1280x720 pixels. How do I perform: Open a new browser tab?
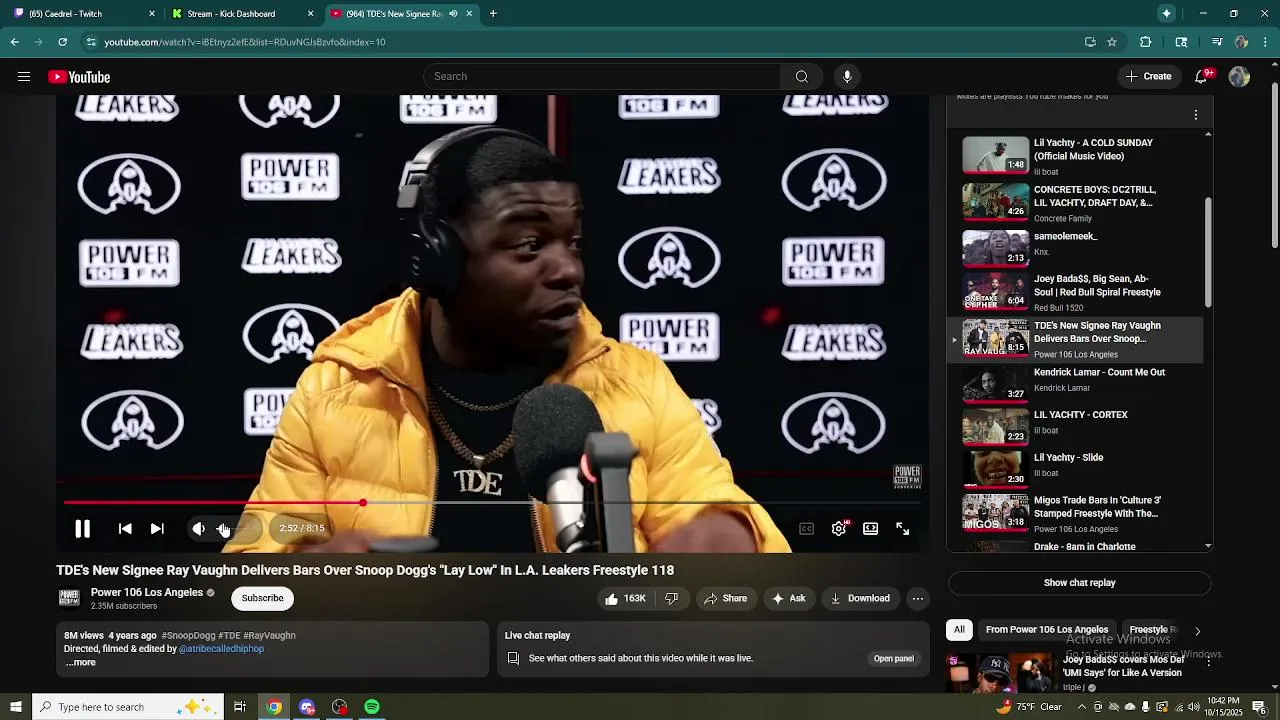(x=493, y=14)
